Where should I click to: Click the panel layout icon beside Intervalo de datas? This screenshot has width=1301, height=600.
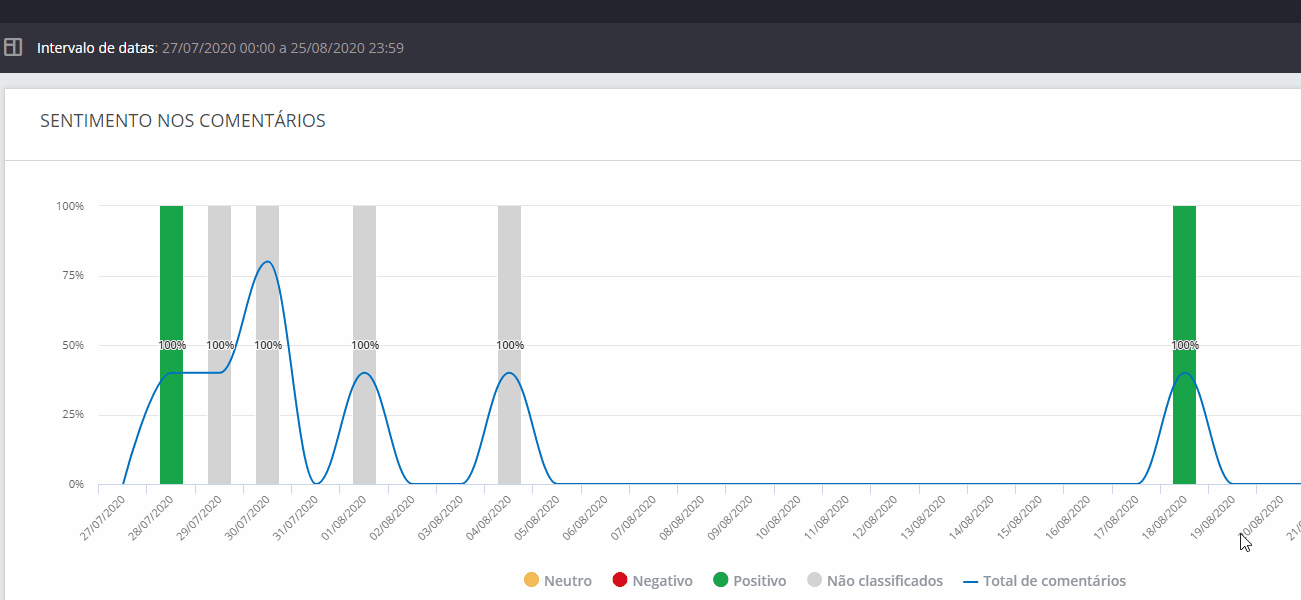13,47
